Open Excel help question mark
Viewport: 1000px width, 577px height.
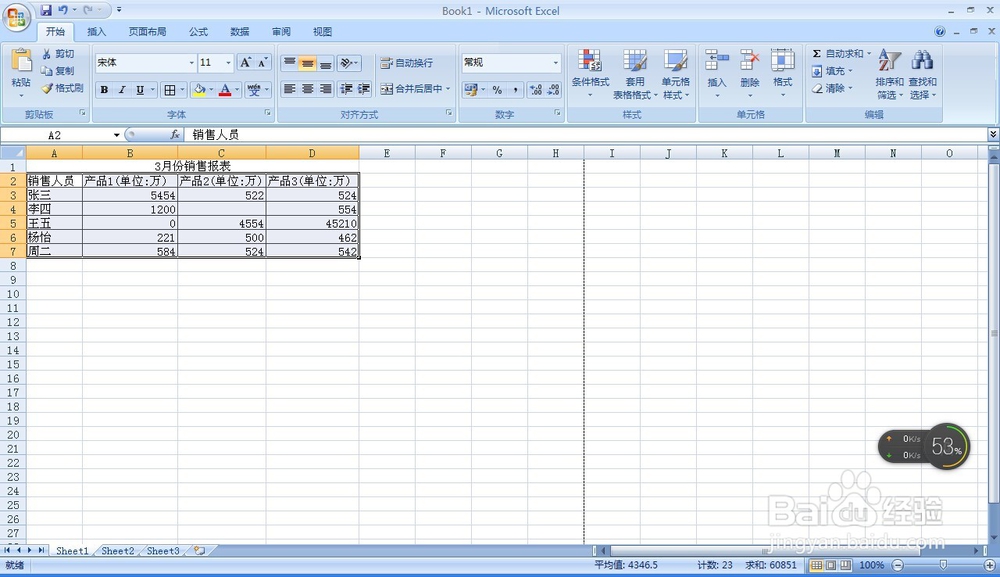tap(939, 31)
